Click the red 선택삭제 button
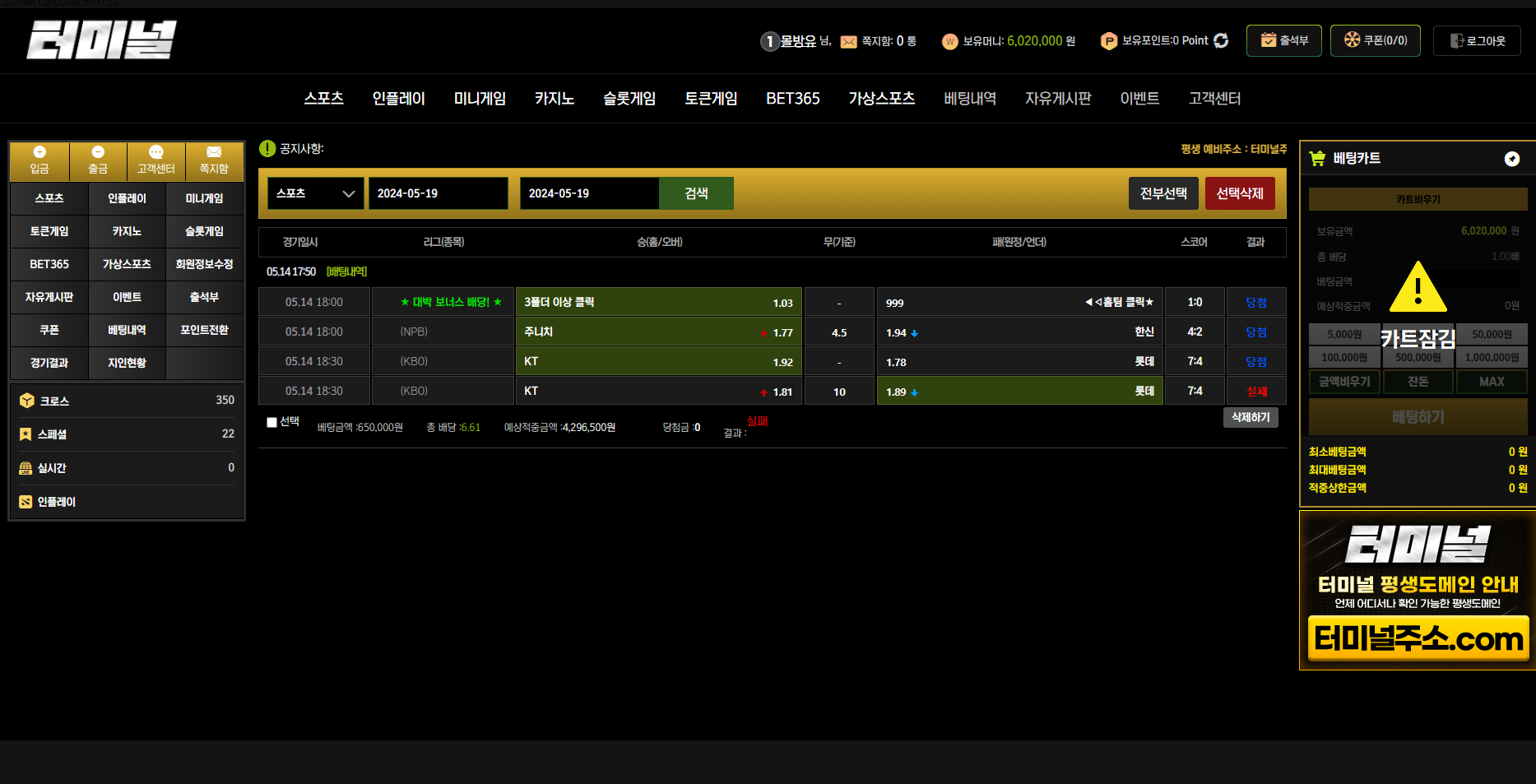 tap(1239, 193)
